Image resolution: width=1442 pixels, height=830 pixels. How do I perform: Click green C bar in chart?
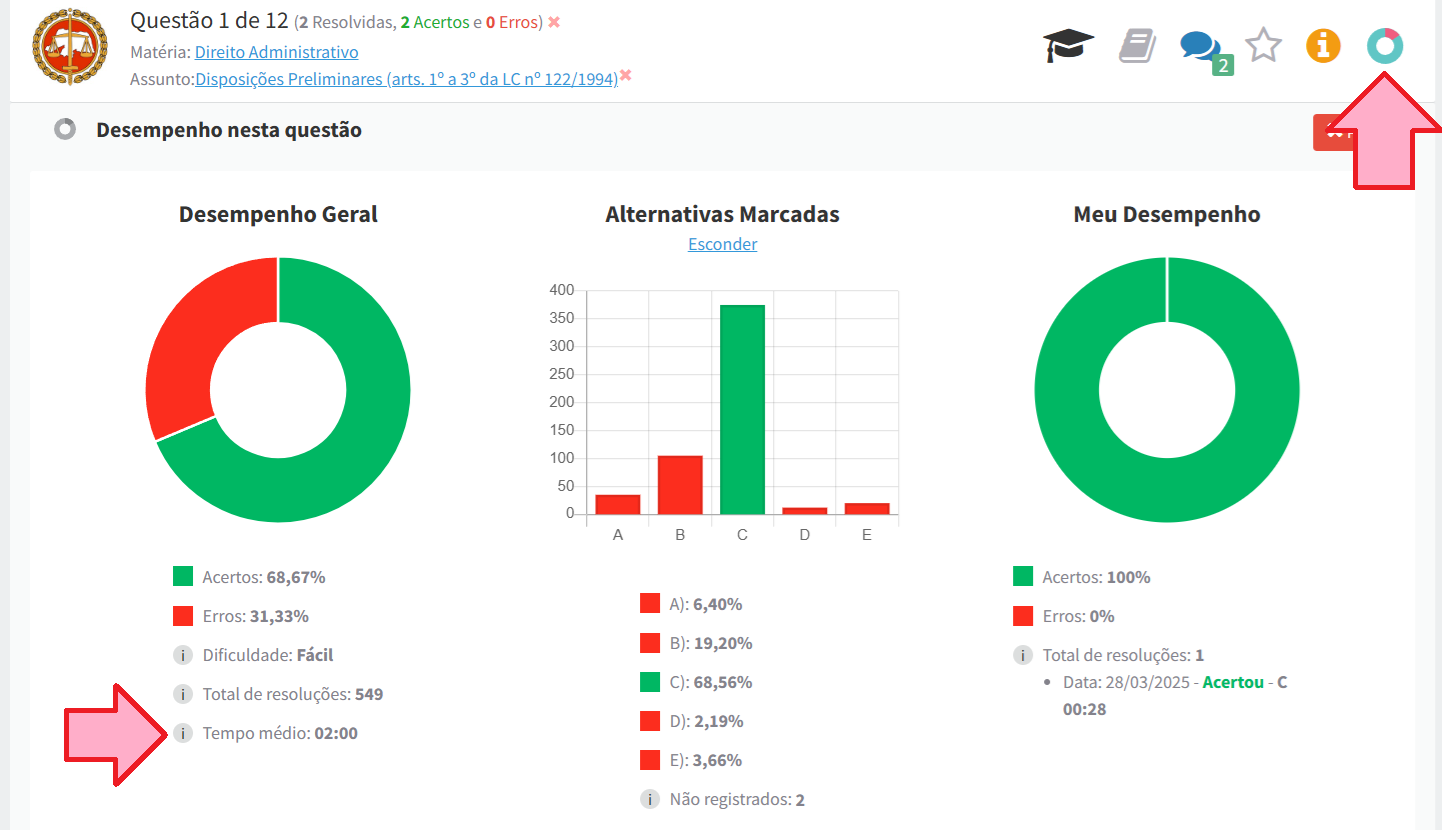pyautogui.click(x=742, y=409)
